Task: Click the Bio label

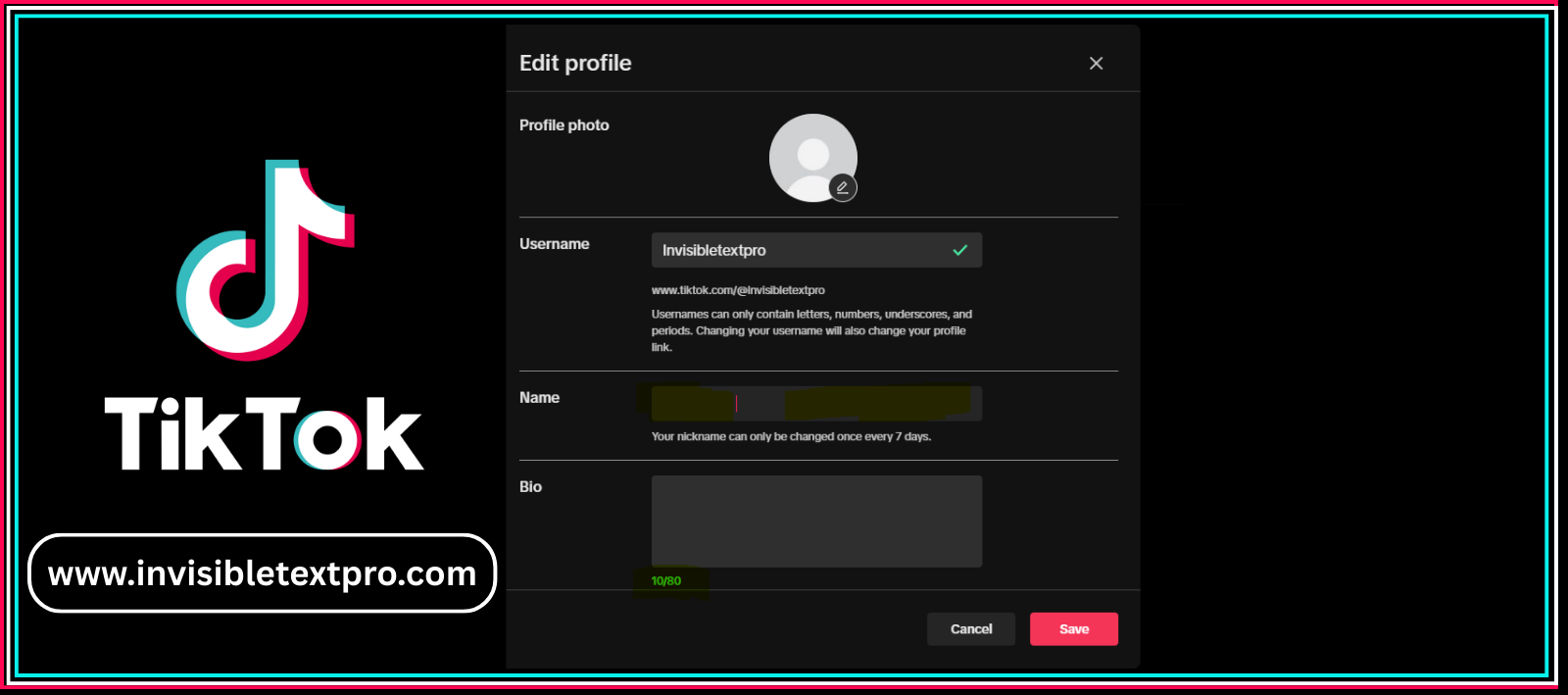Action: tap(530, 487)
